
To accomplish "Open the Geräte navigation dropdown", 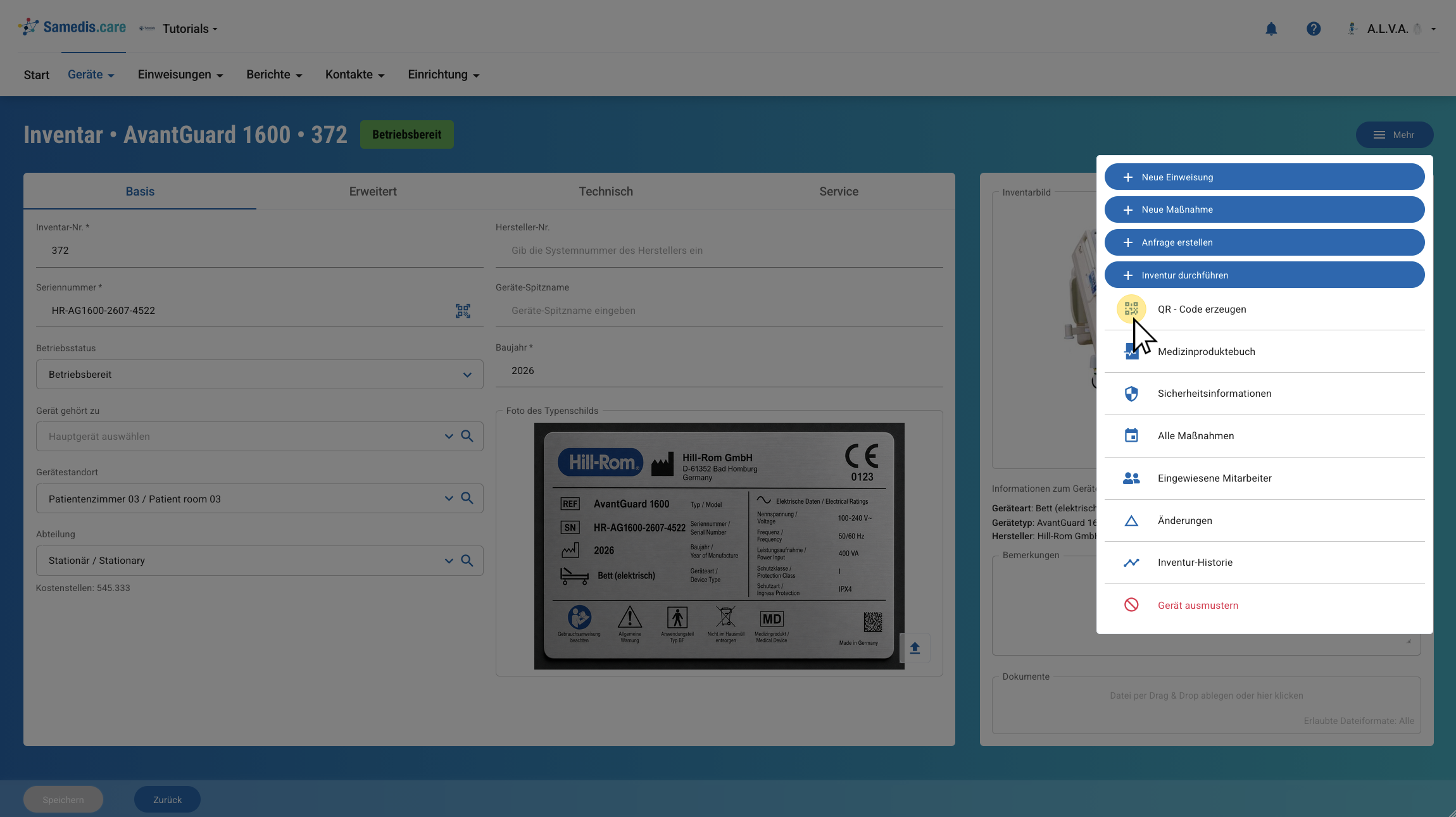I will pyautogui.click(x=91, y=75).
